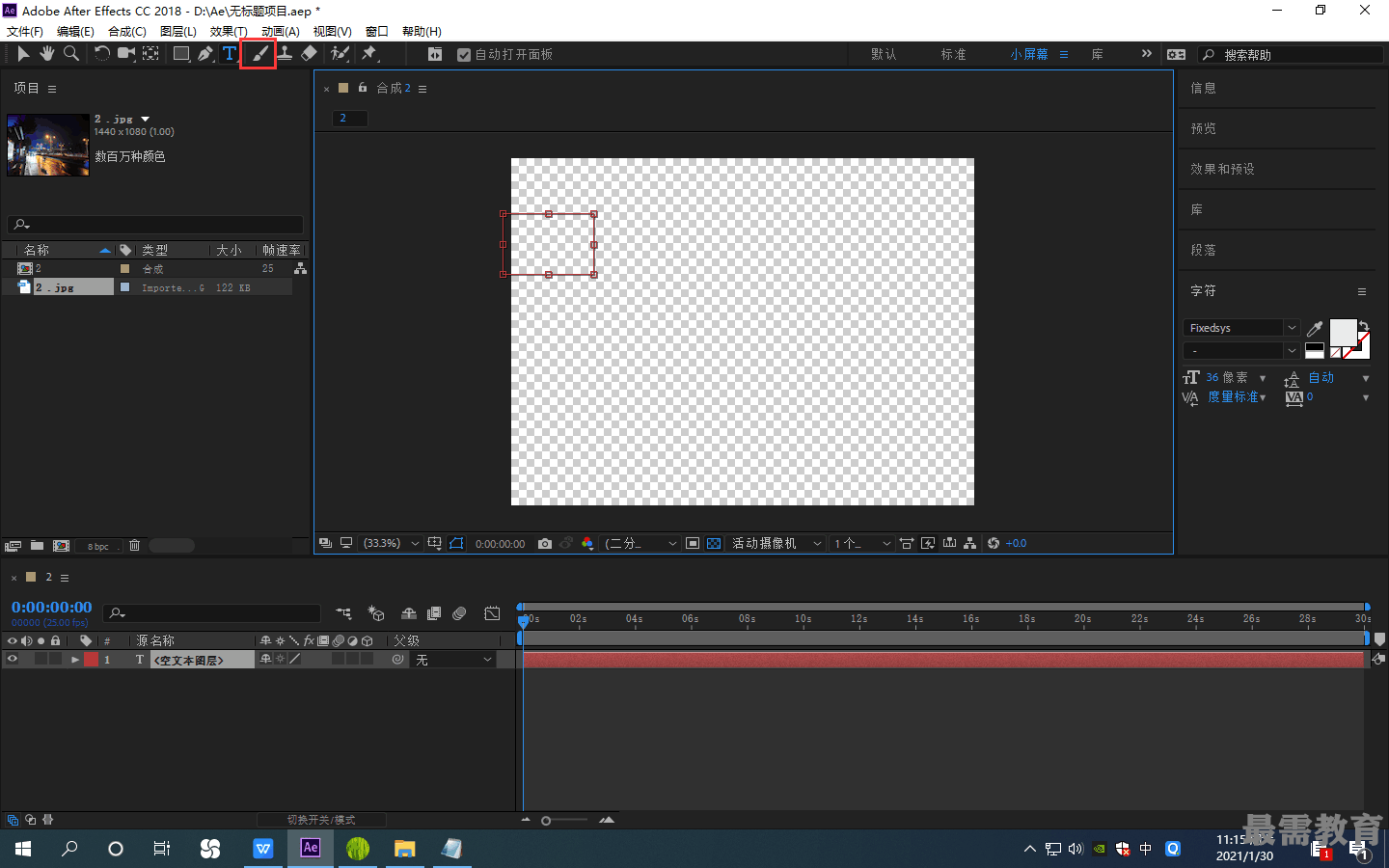Select the Puppet Pin tool

pos(369,54)
